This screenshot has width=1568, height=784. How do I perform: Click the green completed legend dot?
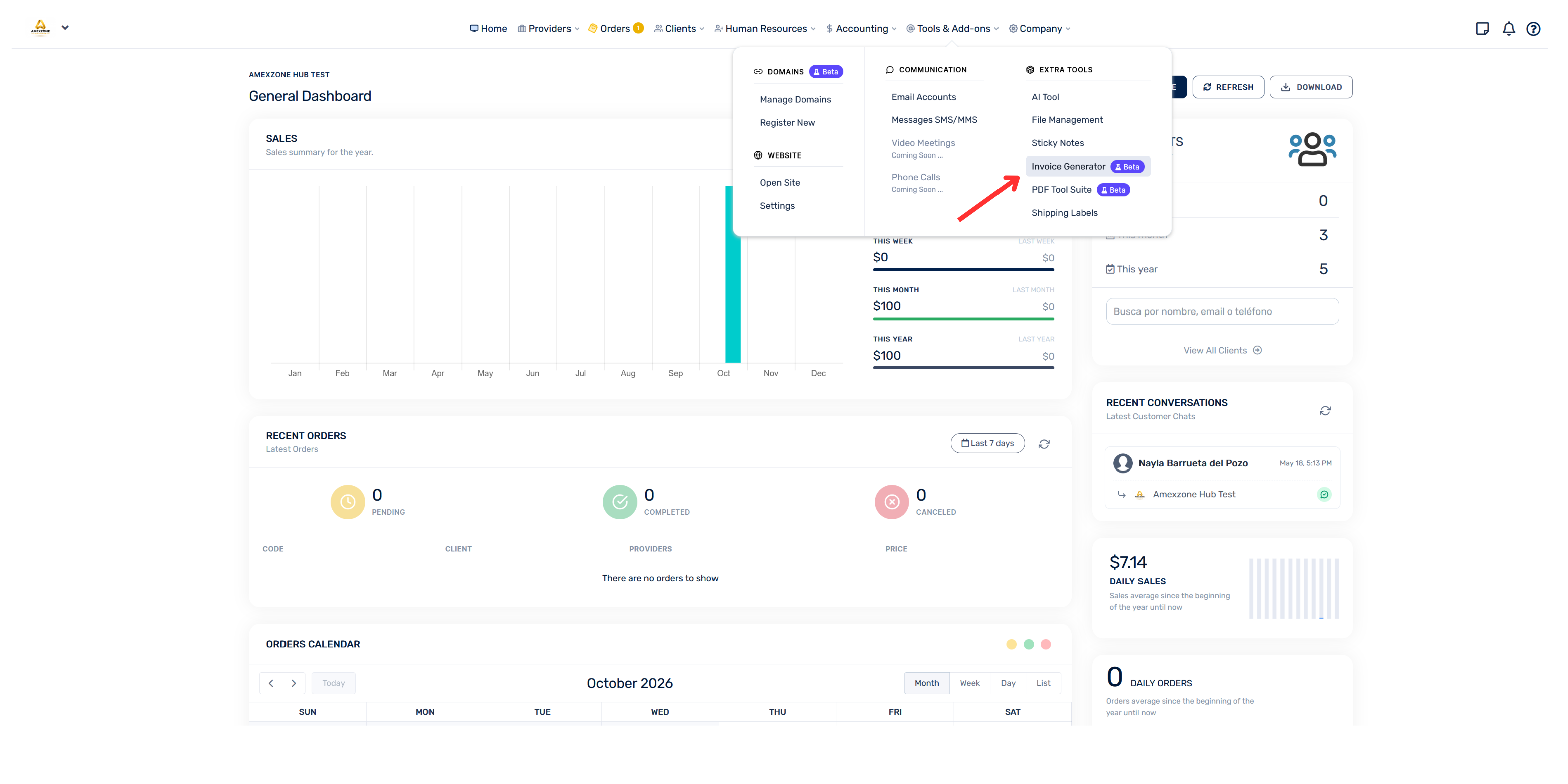click(1029, 644)
